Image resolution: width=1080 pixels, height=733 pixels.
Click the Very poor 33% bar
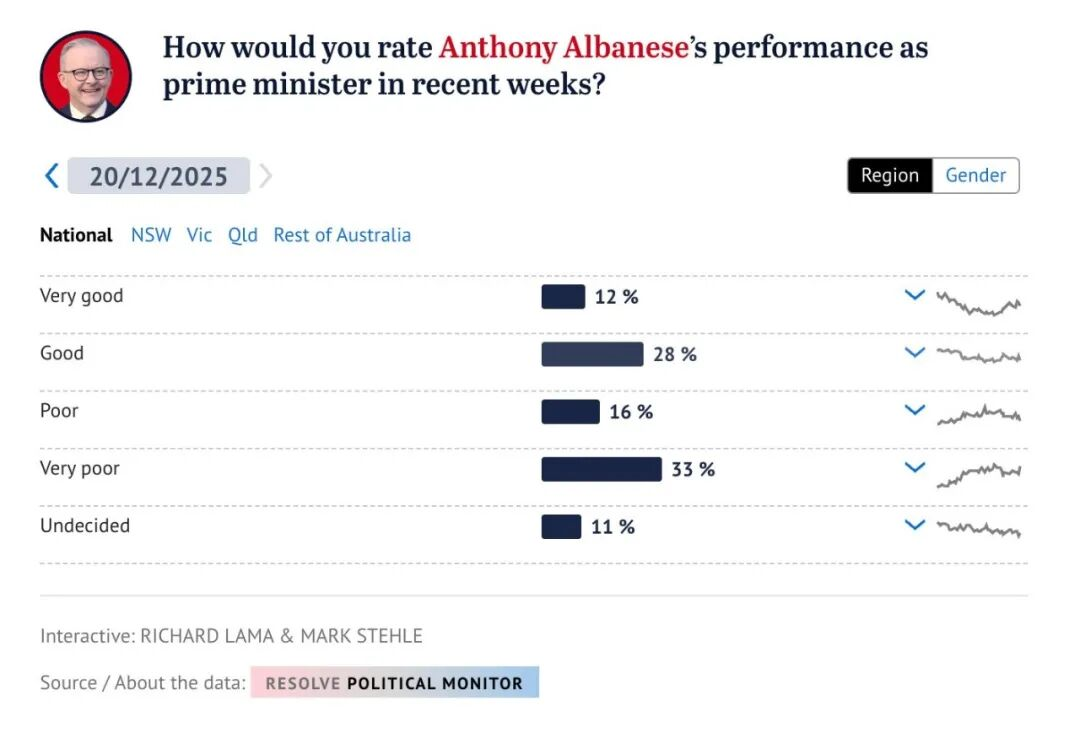click(x=601, y=469)
